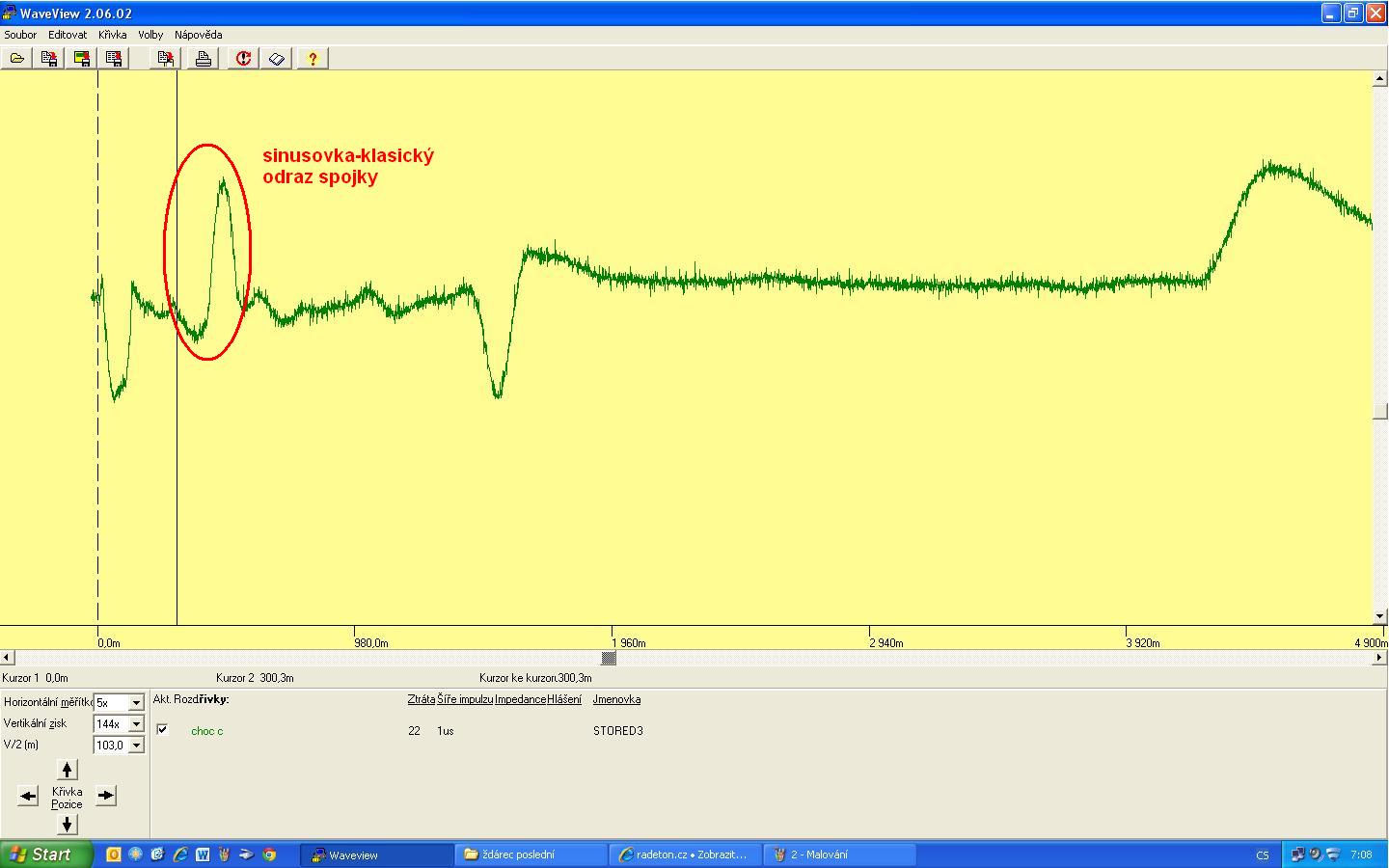Click the Hlášení column header
Image resolution: width=1389 pixels, height=868 pixels.
[563, 699]
